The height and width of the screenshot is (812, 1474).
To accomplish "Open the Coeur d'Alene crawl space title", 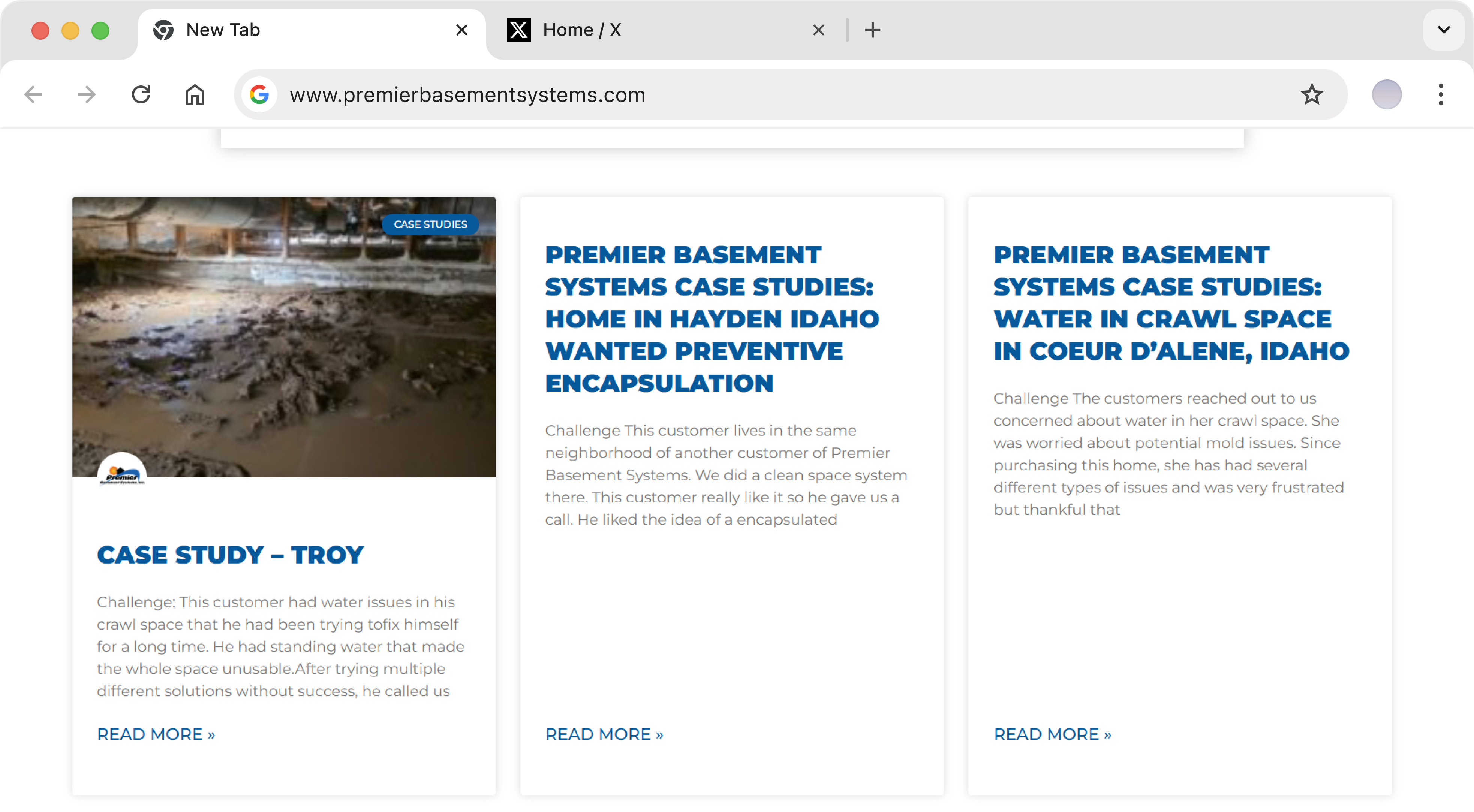I will 1171,303.
